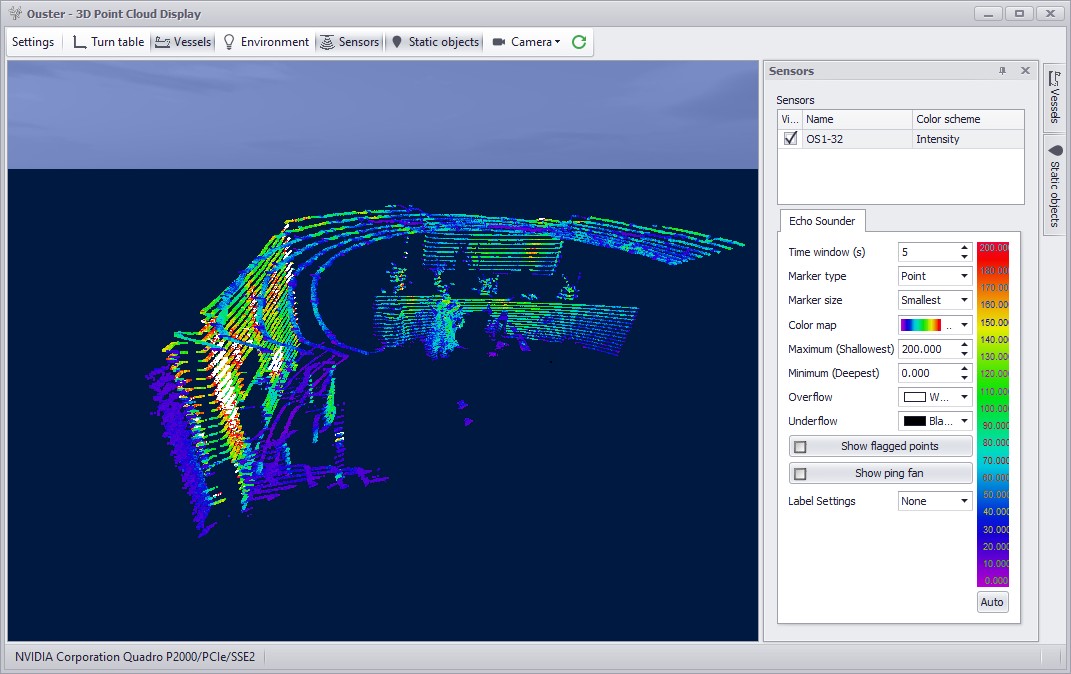Open the Settings menu
Image resolution: width=1071 pixels, height=674 pixels.
tap(33, 42)
